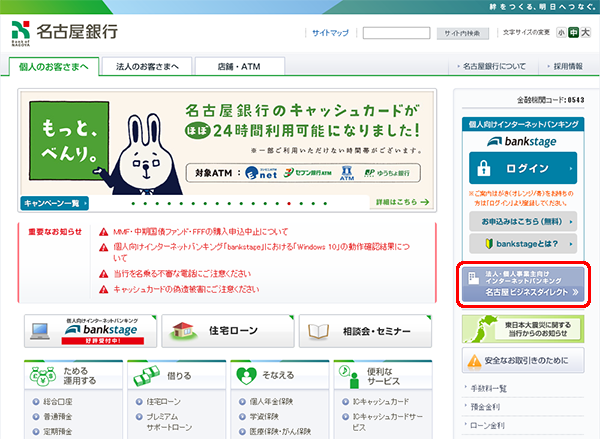Viewport: 600px width, 439px height.
Task: Click the サイト内検索 button
Action: 463,33
